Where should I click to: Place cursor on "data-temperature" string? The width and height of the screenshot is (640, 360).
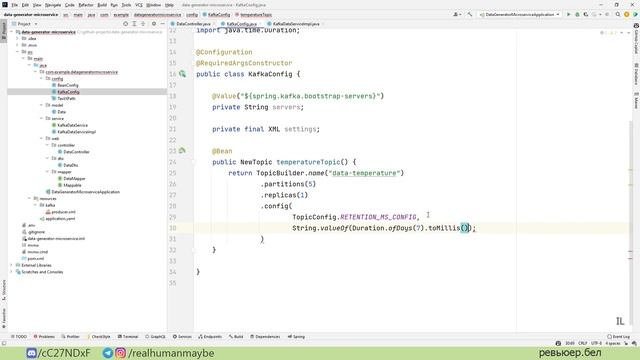pyautogui.click(x=364, y=173)
